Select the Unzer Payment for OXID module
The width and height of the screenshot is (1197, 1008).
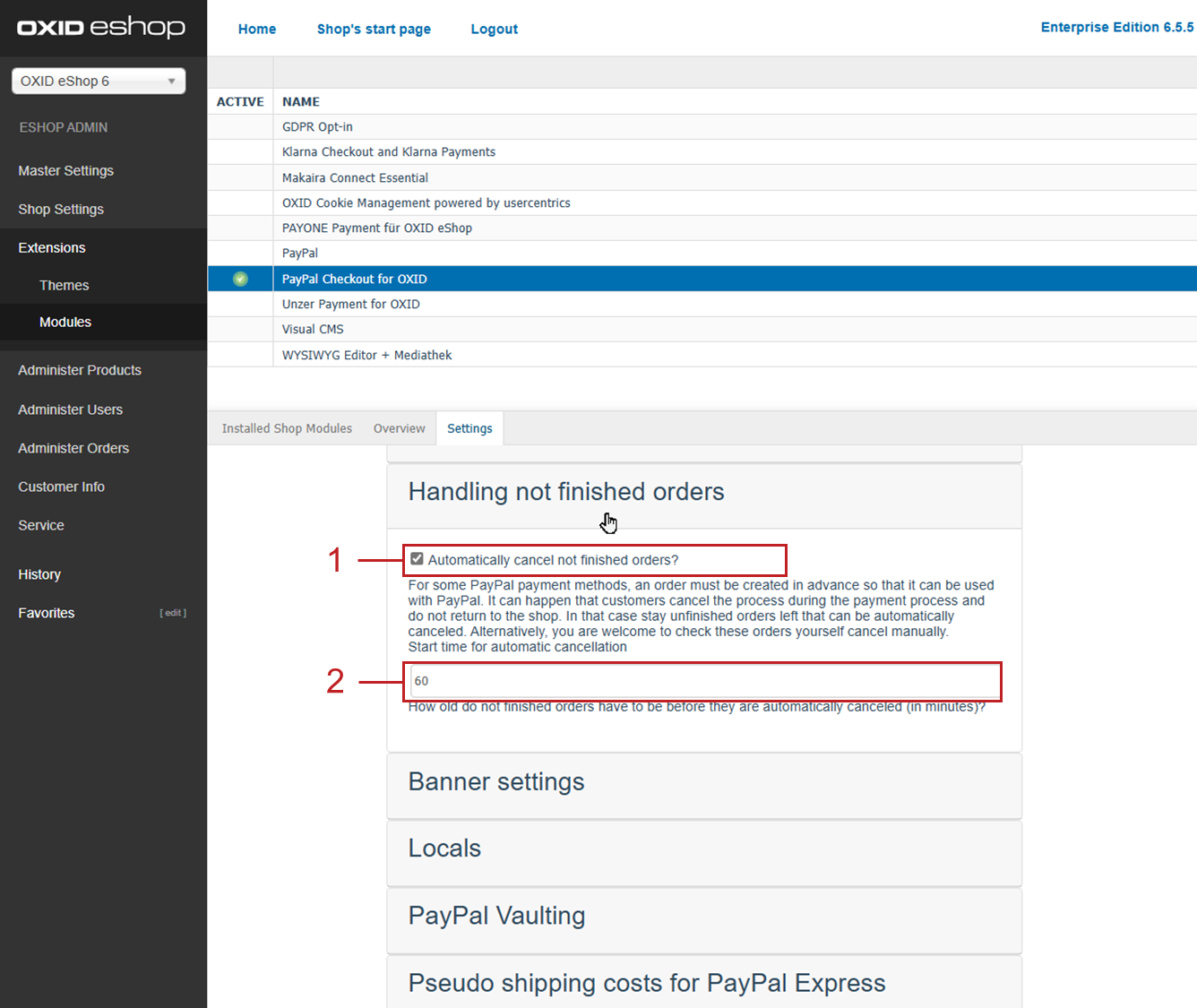coord(350,304)
